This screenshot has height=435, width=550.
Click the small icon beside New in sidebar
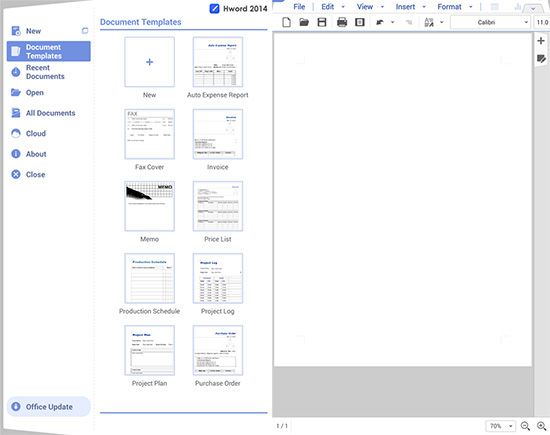(85, 31)
